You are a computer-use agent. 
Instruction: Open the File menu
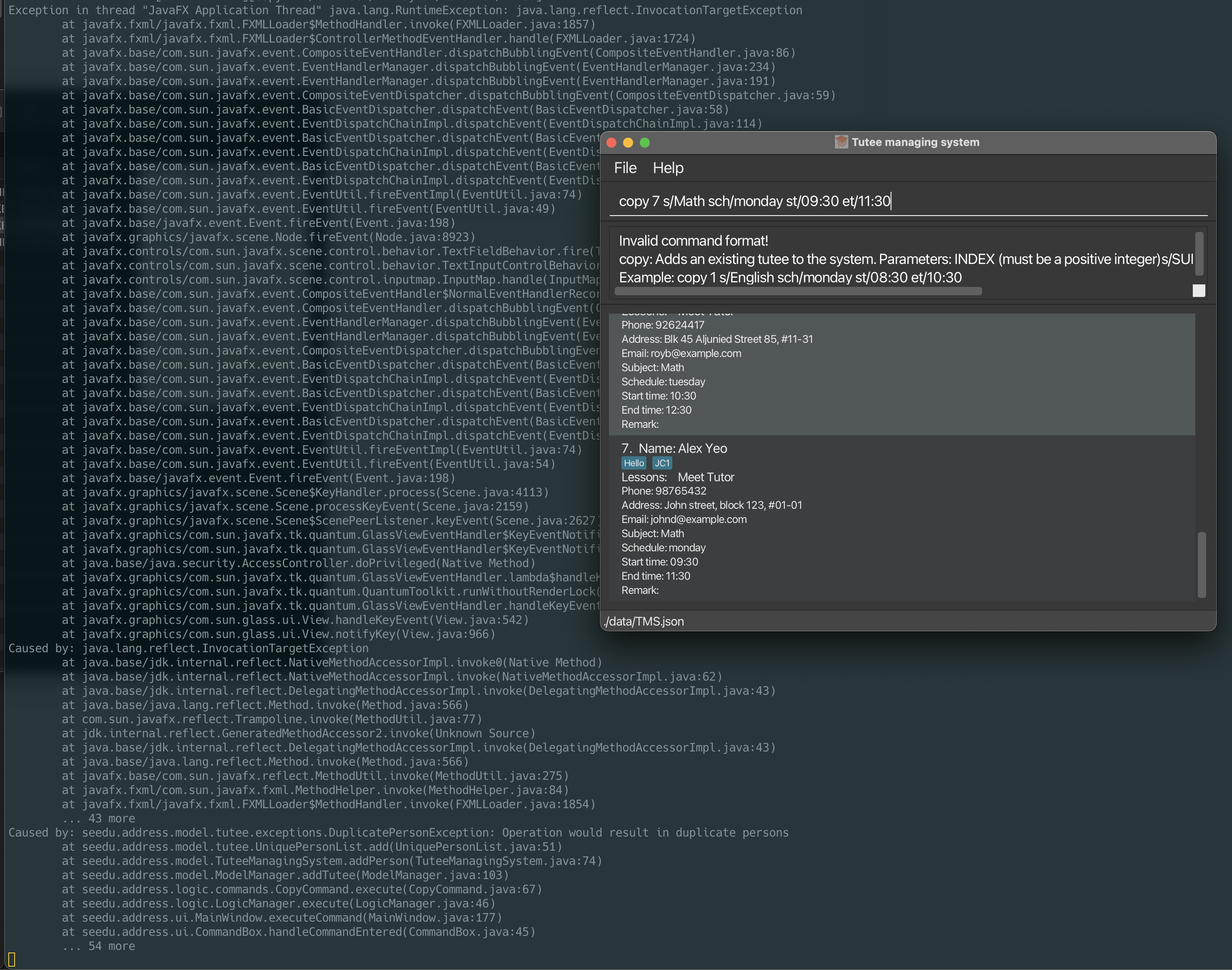click(x=625, y=168)
